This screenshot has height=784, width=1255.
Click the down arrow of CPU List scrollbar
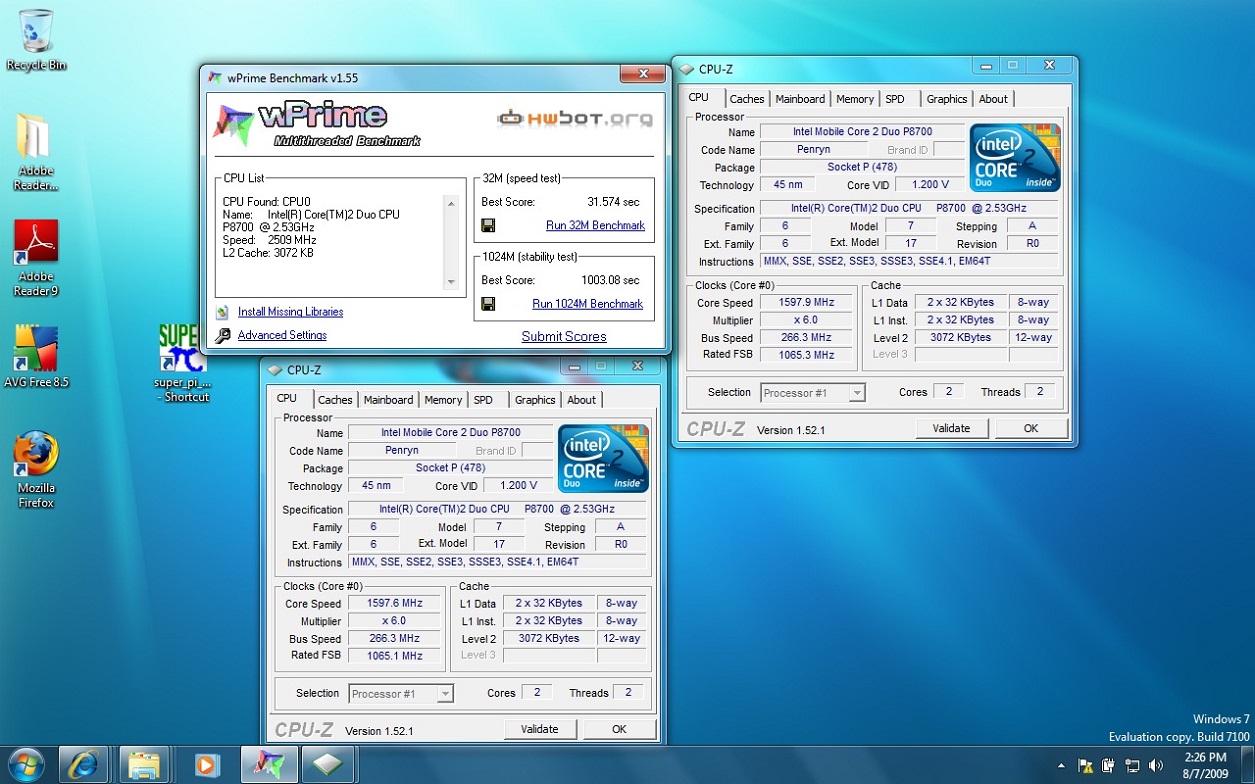click(x=451, y=282)
